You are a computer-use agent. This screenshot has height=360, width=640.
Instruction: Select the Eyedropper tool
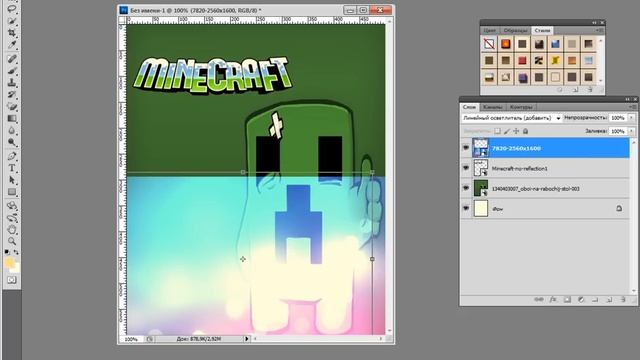tap(12, 44)
